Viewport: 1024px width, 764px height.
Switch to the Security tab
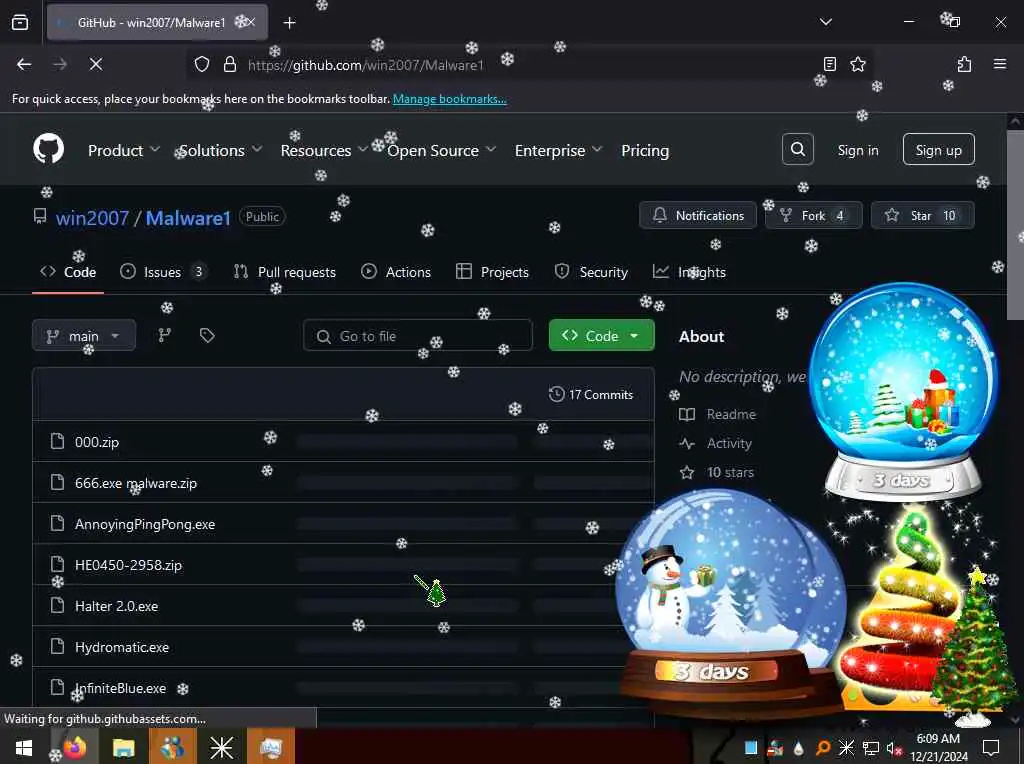[x=591, y=272]
